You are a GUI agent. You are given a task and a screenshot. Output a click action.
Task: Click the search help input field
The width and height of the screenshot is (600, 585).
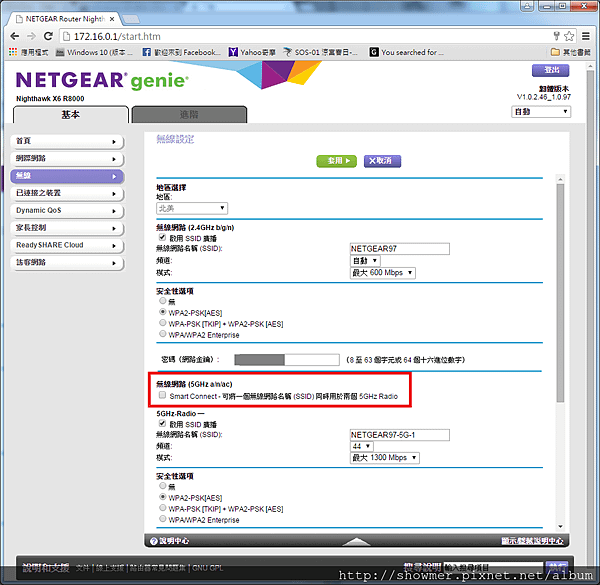(494, 567)
